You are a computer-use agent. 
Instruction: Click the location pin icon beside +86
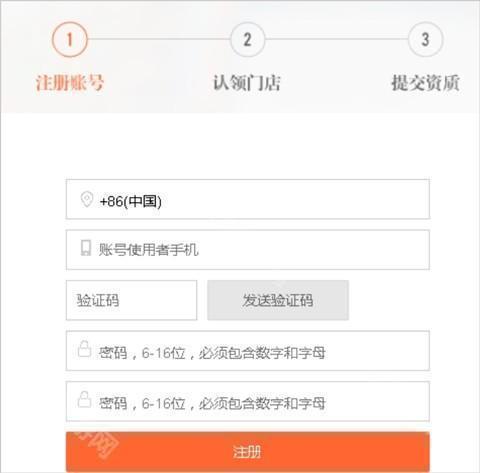87,200
